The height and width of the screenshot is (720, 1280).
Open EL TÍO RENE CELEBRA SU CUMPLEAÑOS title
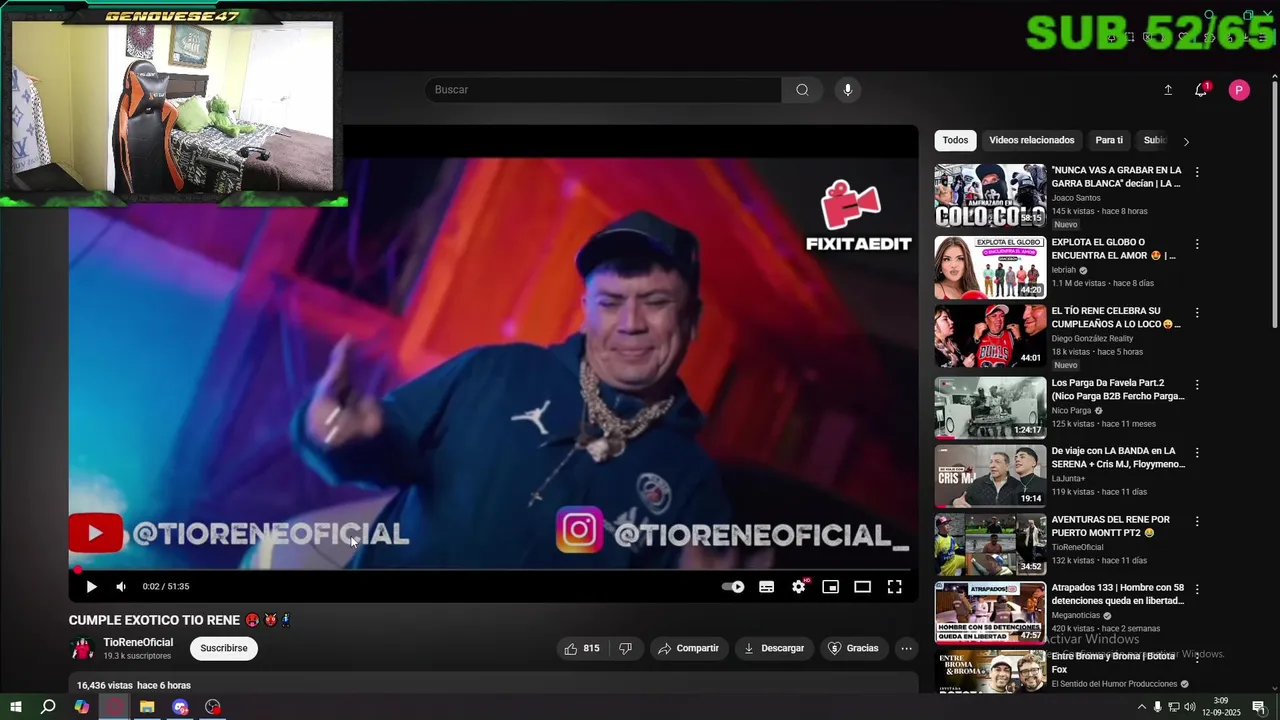pyautogui.click(x=1116, y=318)
